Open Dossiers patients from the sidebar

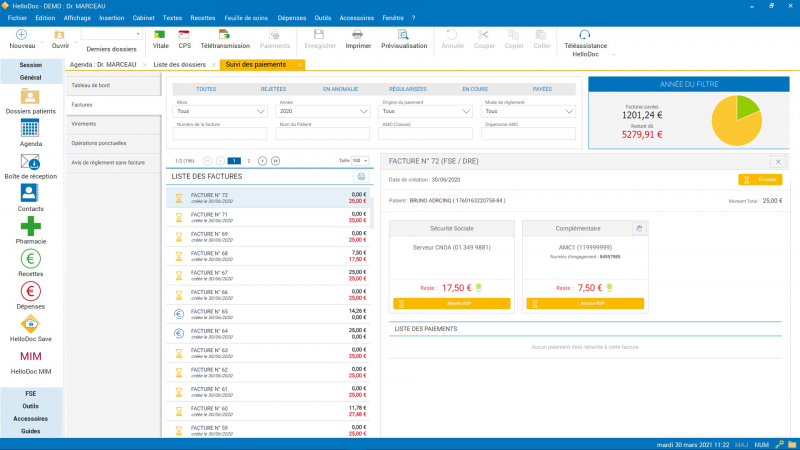[30, 98]
